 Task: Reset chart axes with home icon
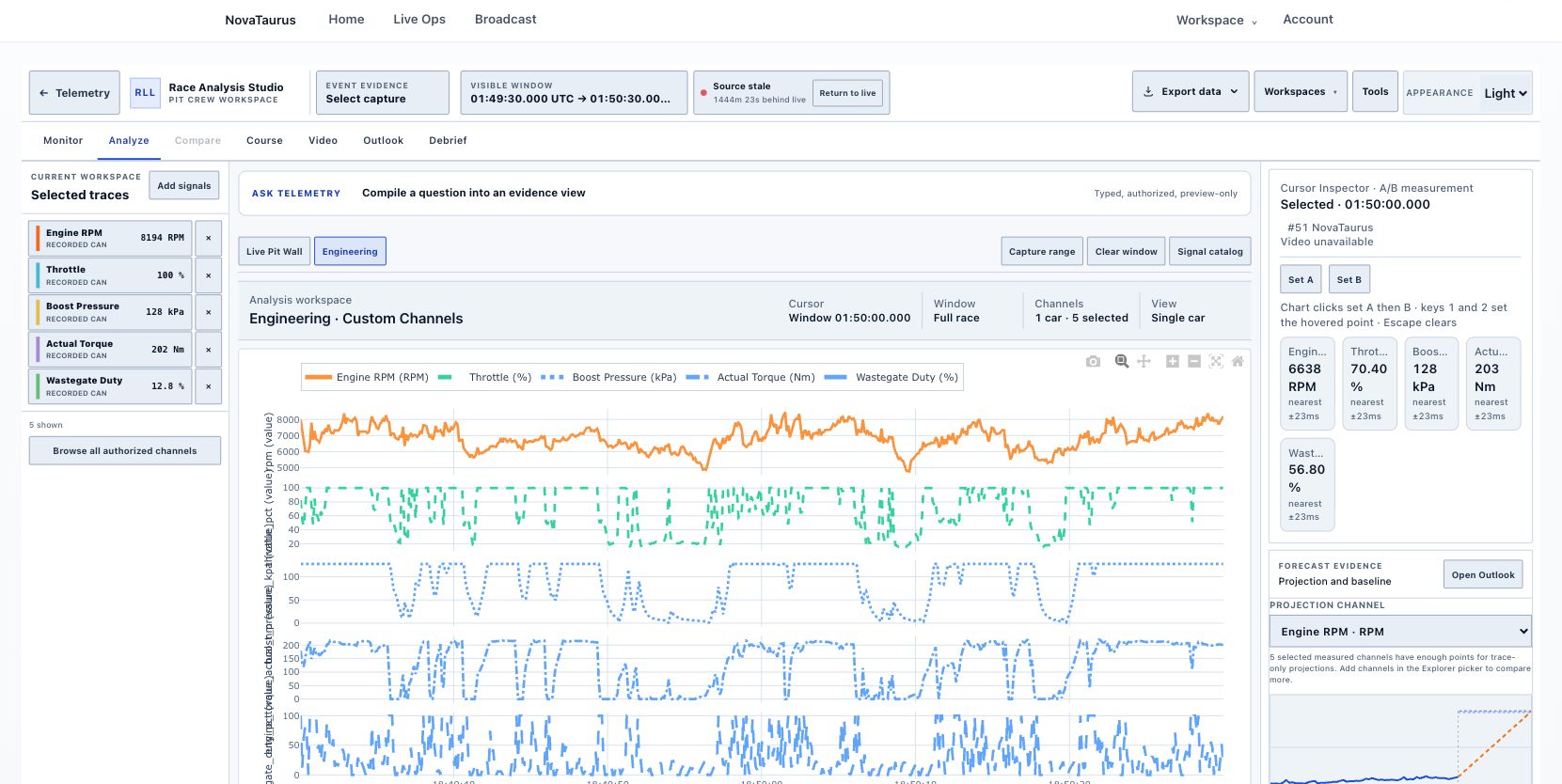click(1238, 361)
